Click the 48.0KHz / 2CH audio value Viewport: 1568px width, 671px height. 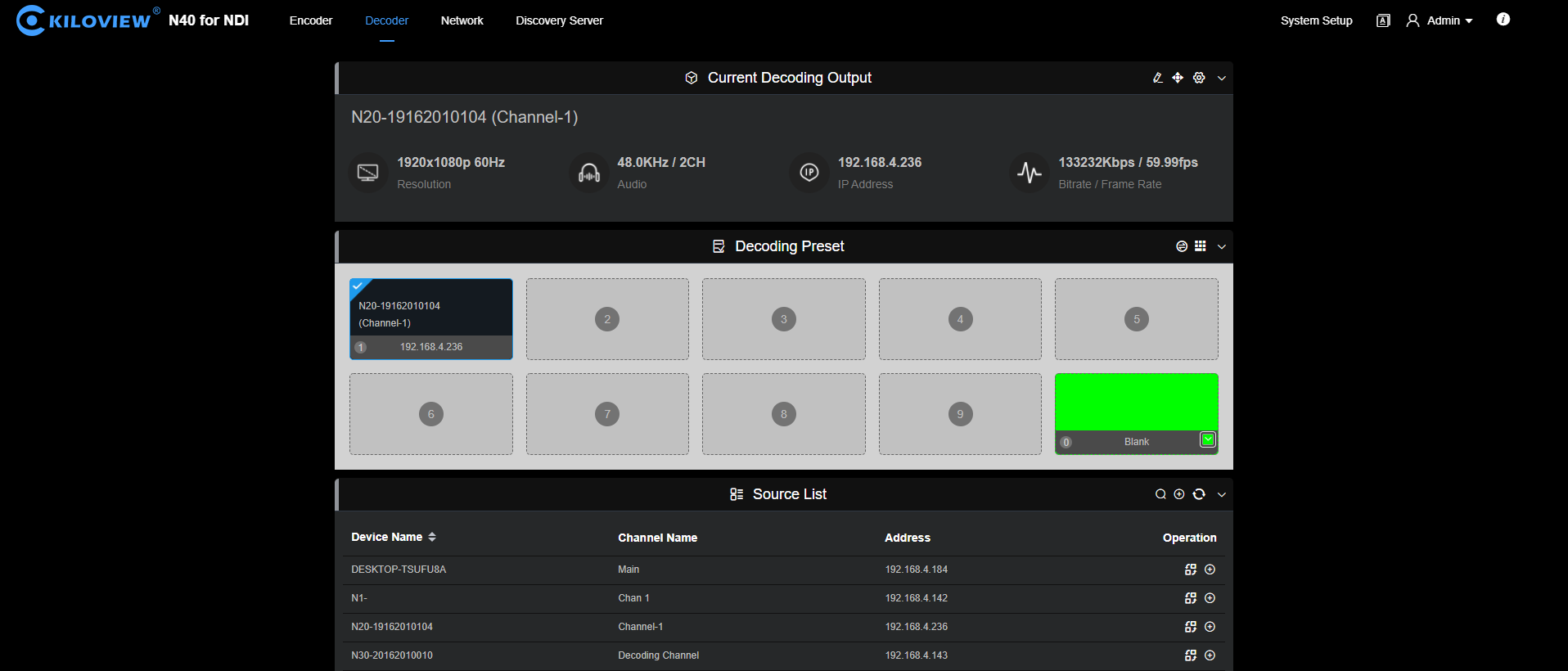tap(661, 162)
